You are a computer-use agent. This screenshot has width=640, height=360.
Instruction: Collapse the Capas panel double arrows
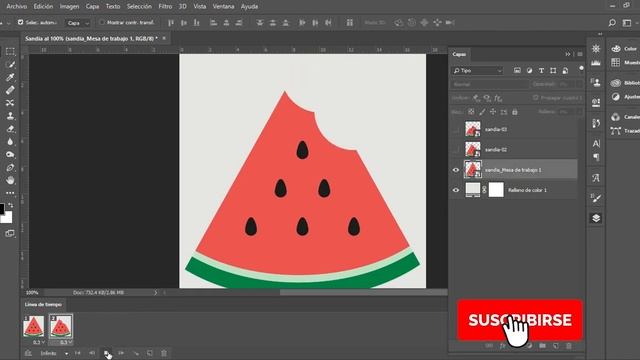click(x=568, y=54)
